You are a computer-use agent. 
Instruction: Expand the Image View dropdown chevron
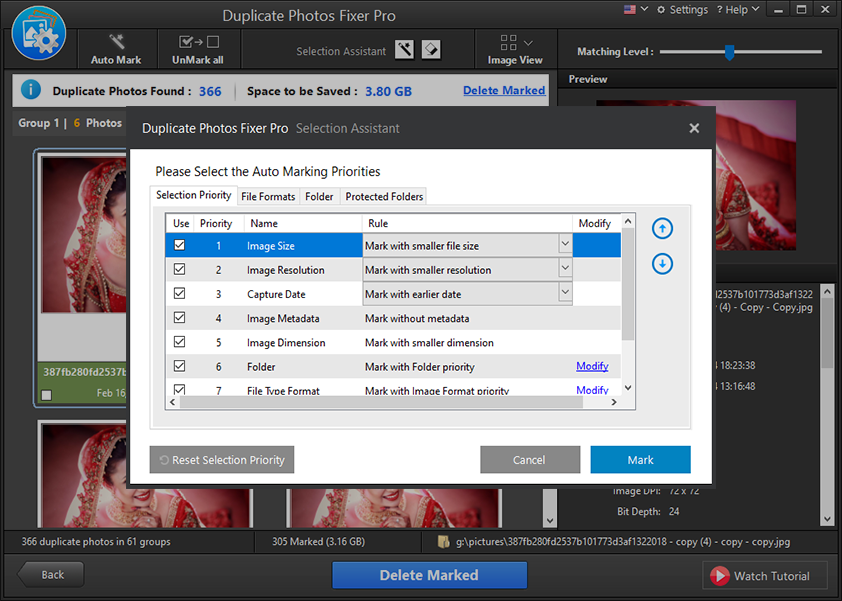(528, 43)
